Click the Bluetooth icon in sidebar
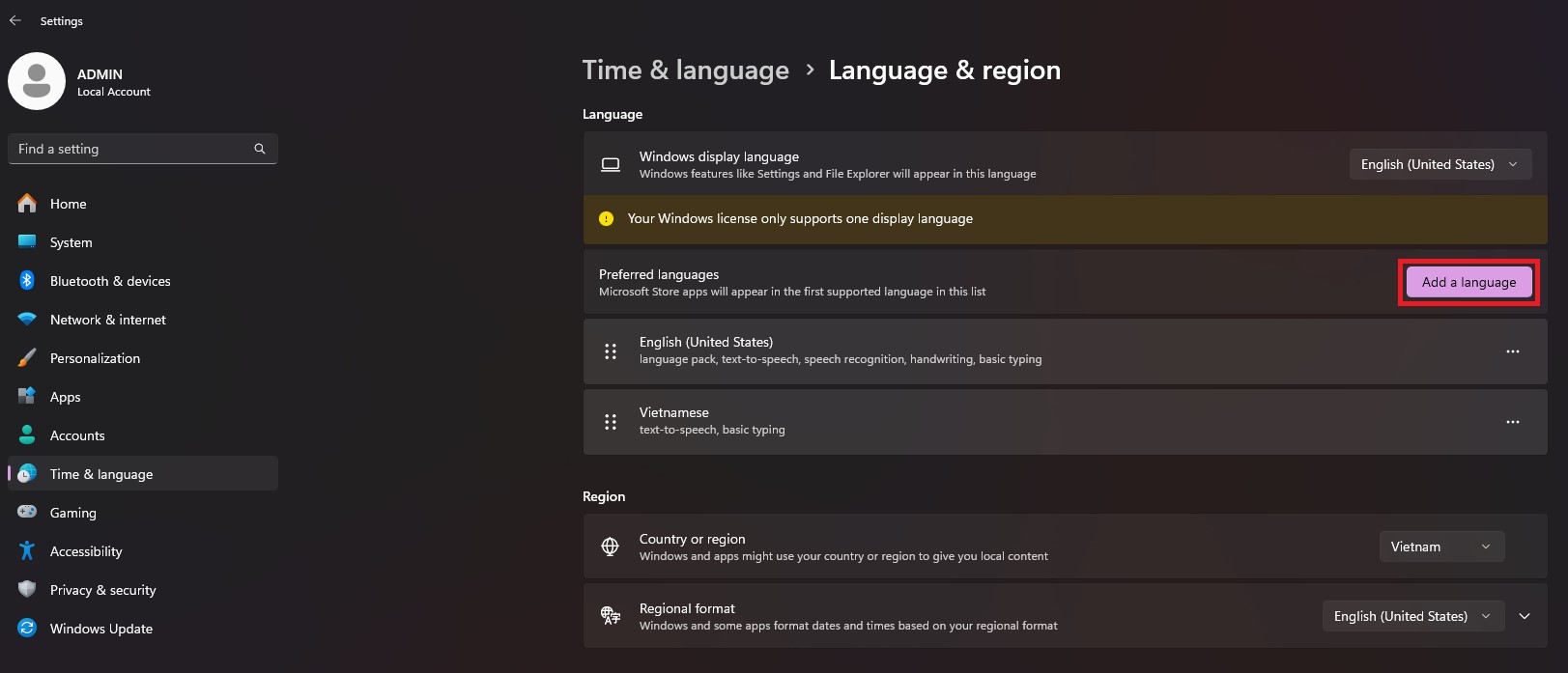The width and height of the screenshot is (1568, 673). pyautogui.click(x=27, y=281)
